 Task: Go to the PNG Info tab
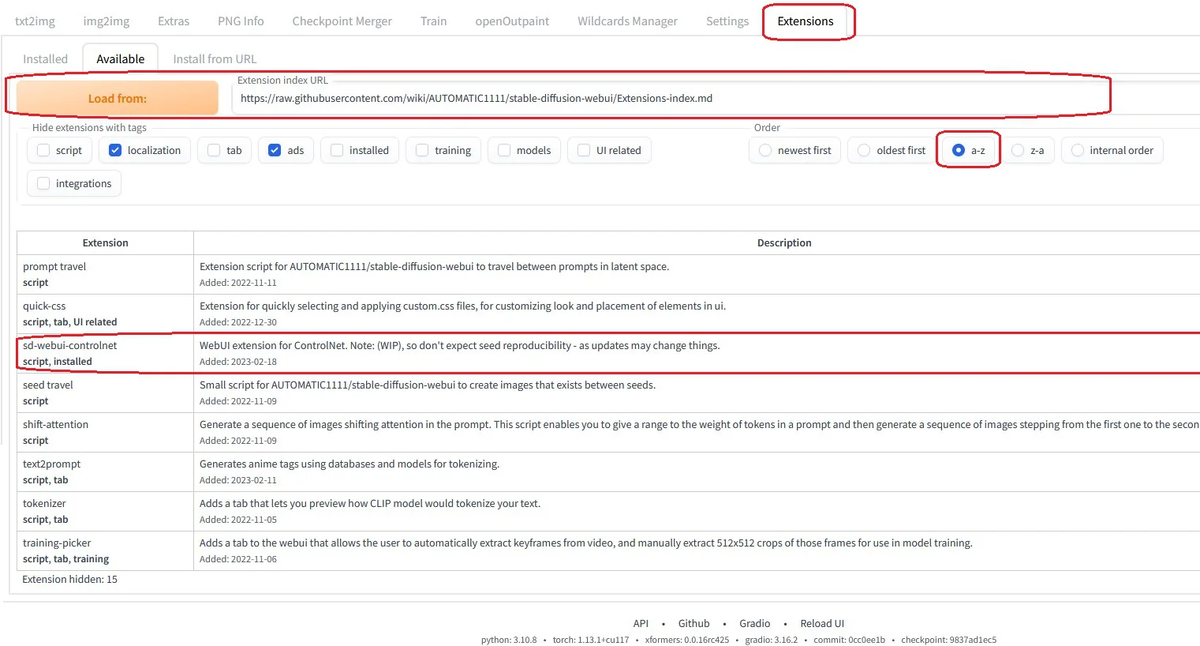tap(241, 21)
